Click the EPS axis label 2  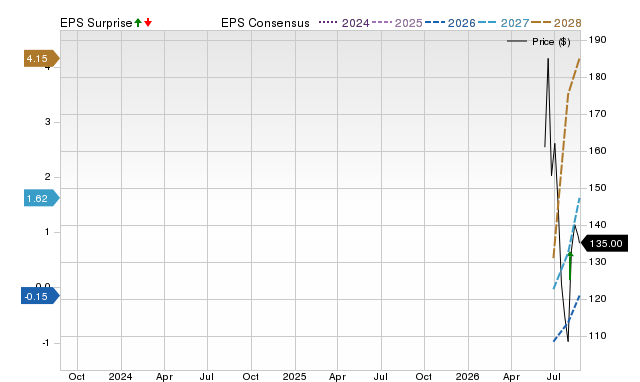48,177
